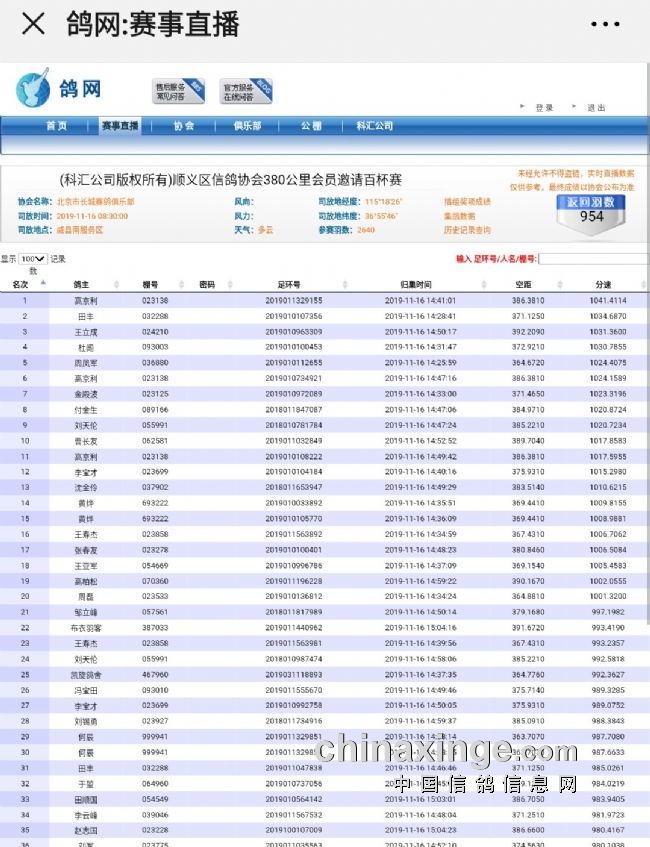Viewport: 650px width, 847px height.
Task: Click loft number 467960 in row 25
Action: (x=155, y=675)
